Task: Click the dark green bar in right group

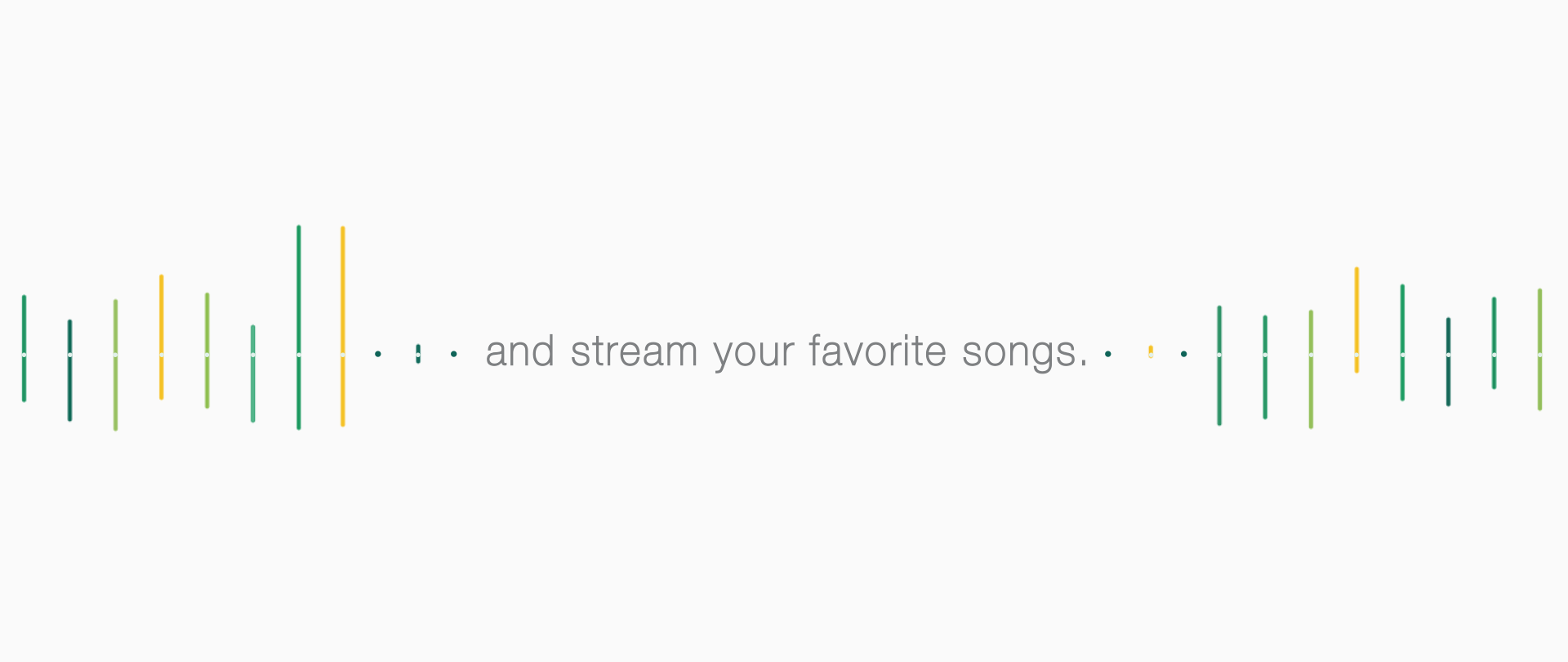Action: pyautogui.click(x=1449, y=361)
